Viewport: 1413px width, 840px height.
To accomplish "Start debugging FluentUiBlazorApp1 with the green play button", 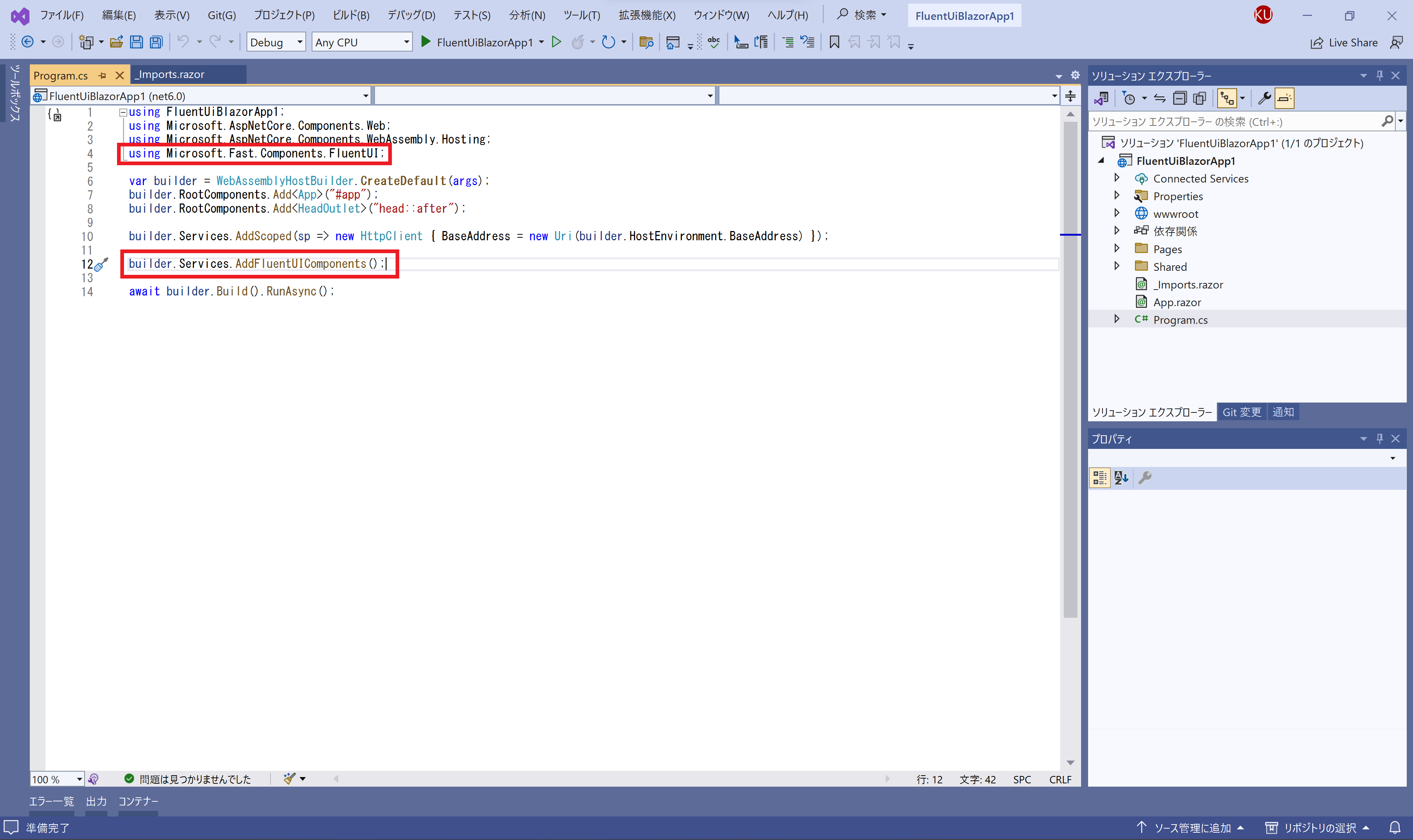I will (426, 41).
